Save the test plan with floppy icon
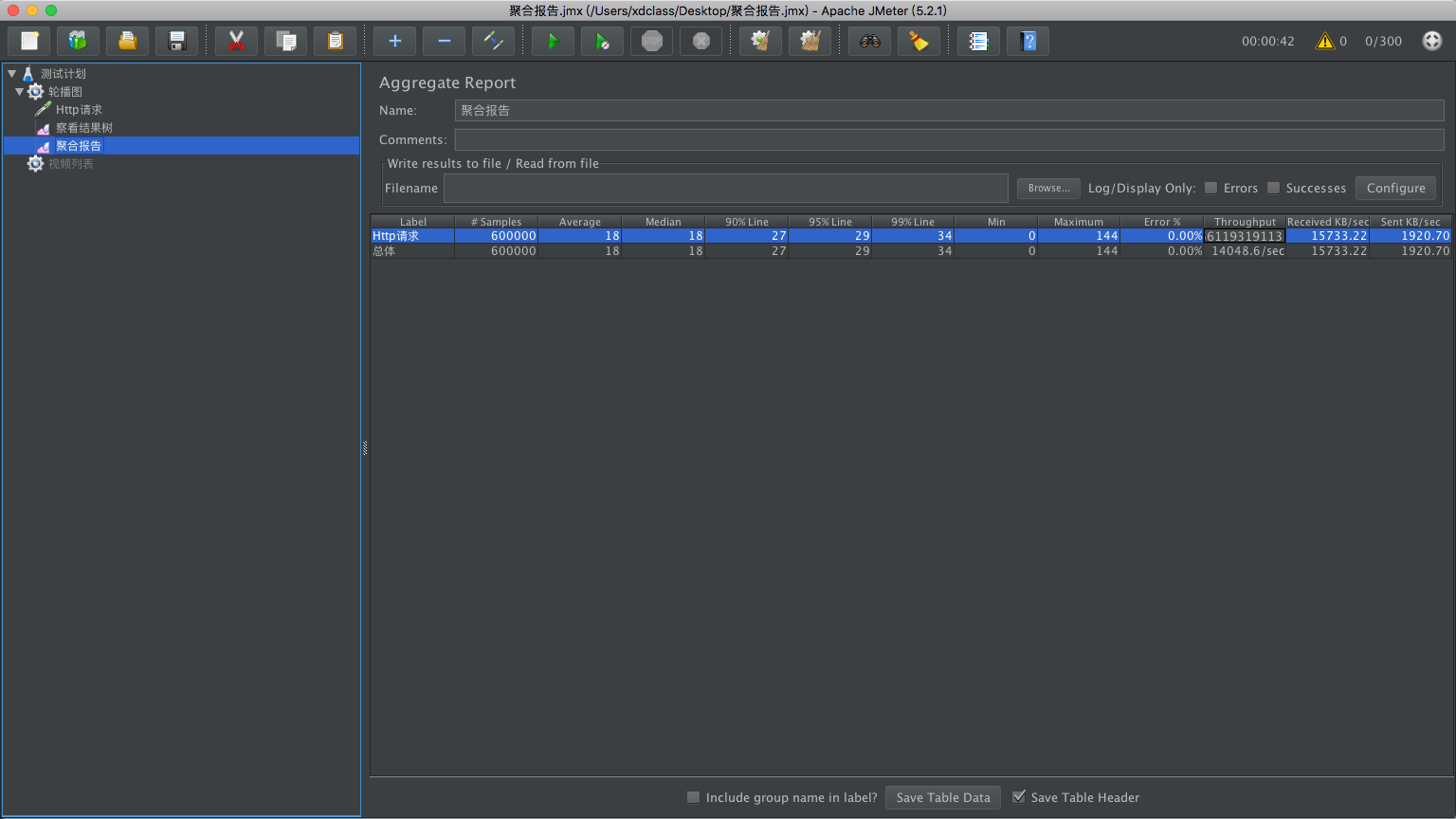The image size is (1456, 819). point(176,41)
